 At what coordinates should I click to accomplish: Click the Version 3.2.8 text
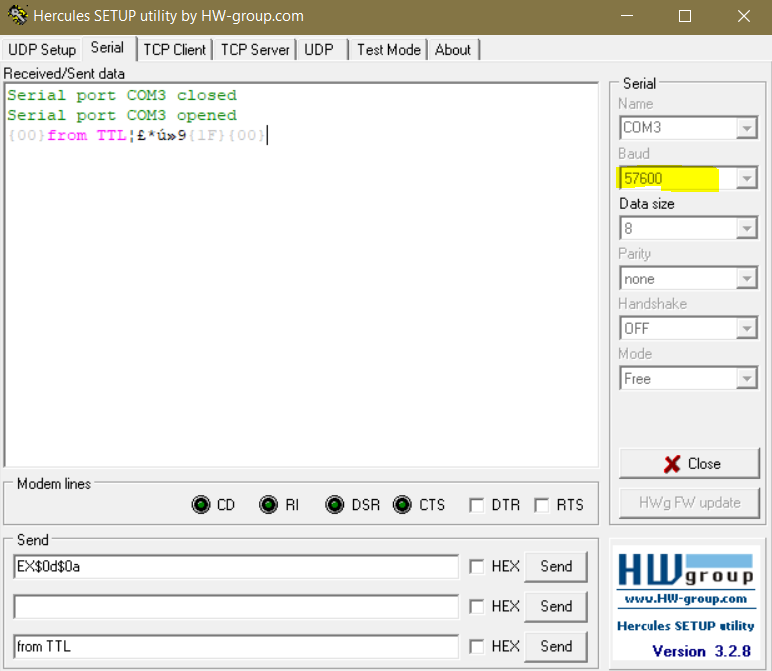701,651
